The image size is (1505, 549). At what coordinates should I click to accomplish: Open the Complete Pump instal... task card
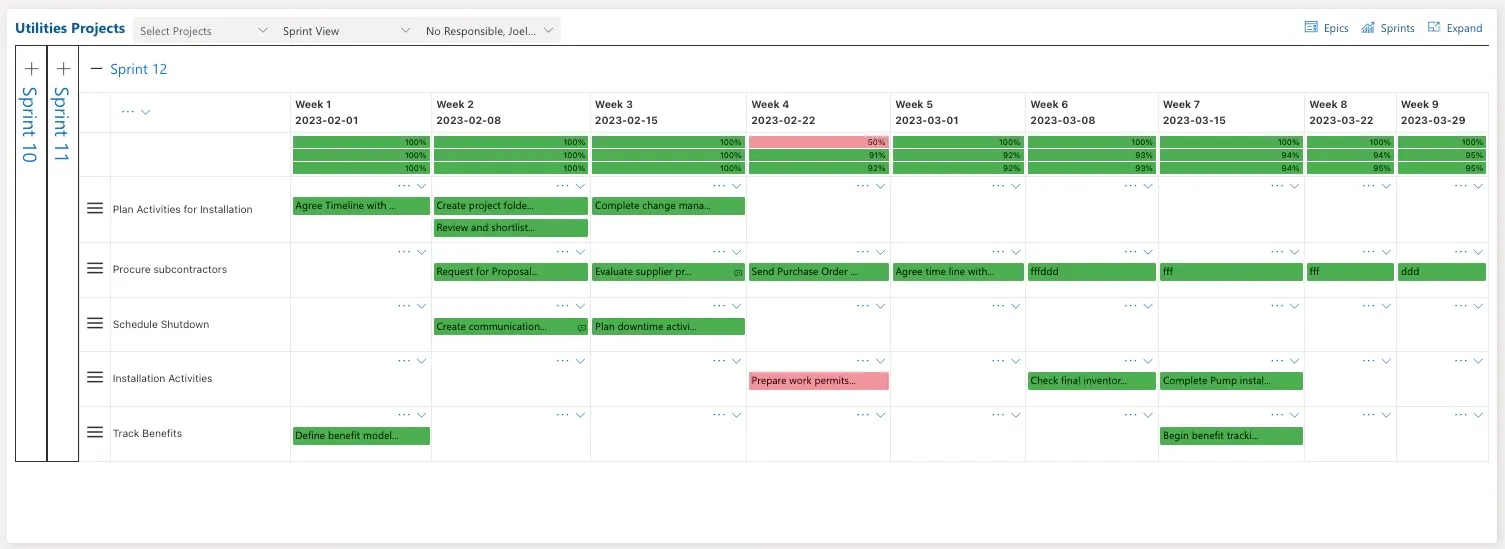[1231, 381]
